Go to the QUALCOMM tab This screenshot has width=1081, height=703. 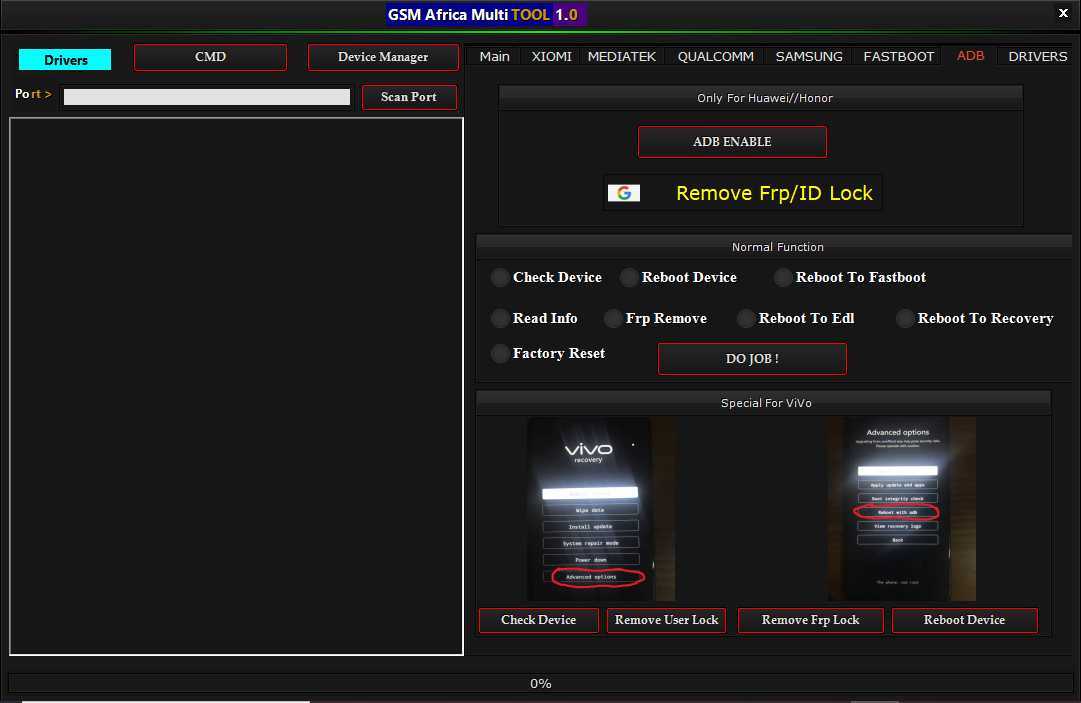(715, 57)
